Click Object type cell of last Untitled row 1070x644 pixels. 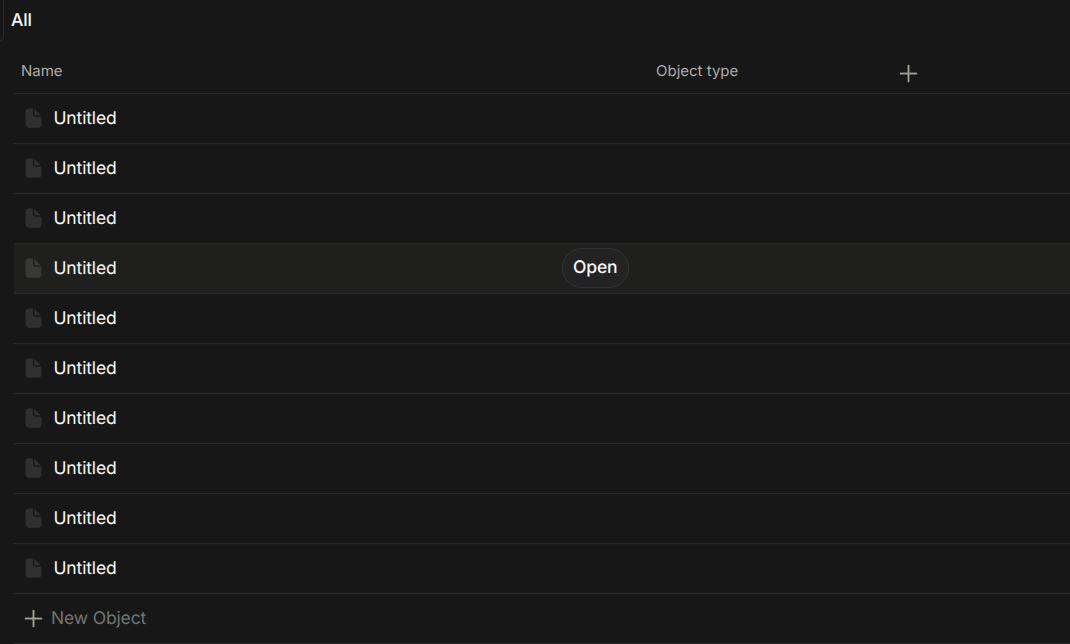point(766,568)
